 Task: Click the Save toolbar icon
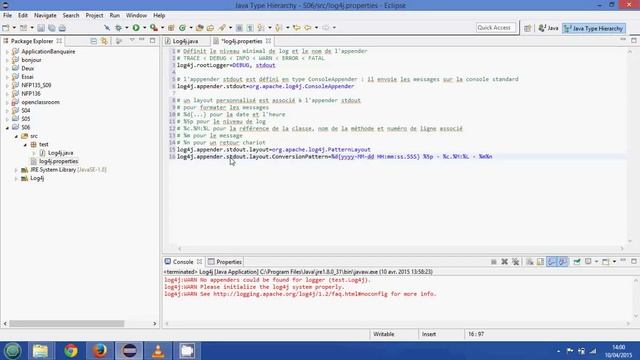click(x=41, y=28)
